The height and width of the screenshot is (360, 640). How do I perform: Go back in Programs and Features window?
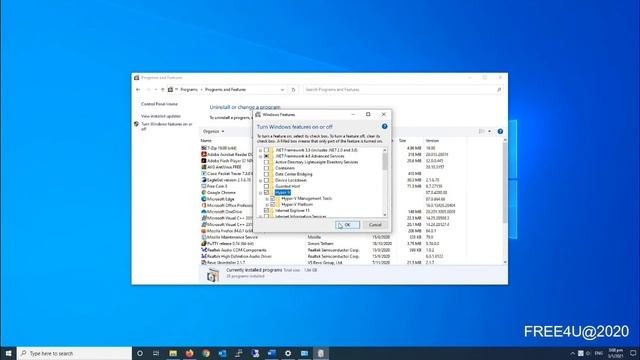138,89
